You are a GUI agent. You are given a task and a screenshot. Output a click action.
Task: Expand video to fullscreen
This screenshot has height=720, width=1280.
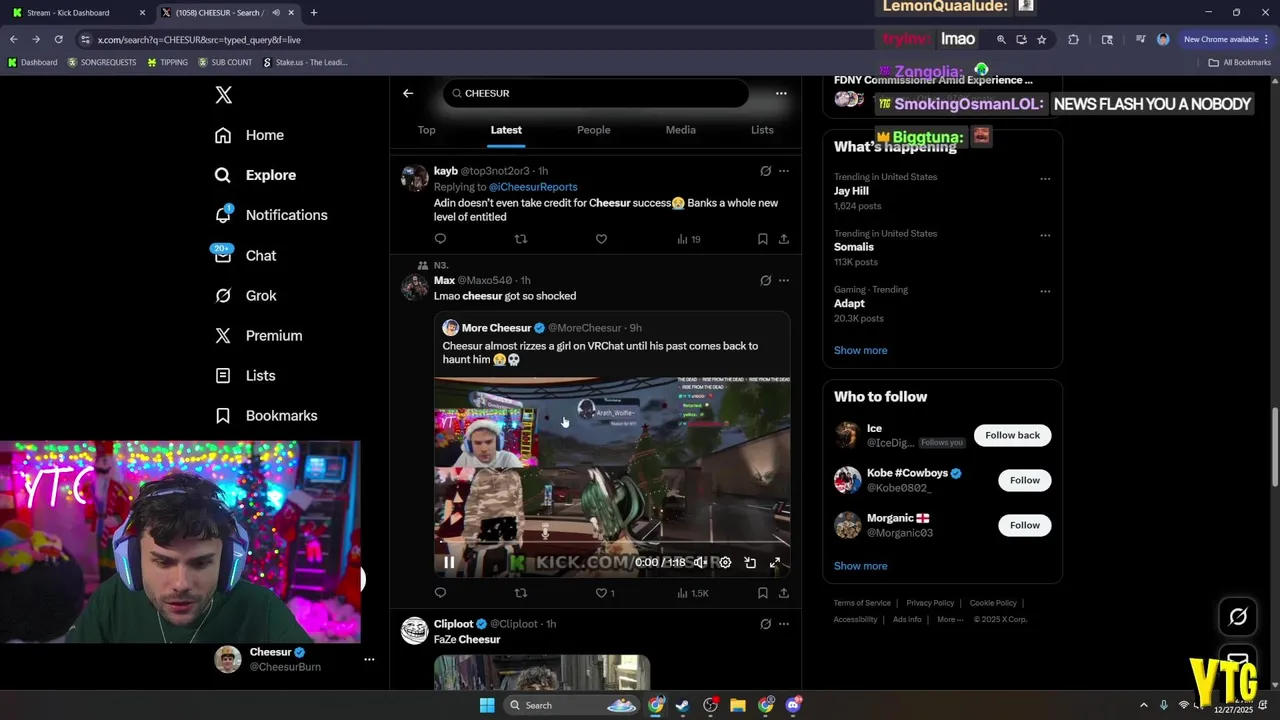775,562
